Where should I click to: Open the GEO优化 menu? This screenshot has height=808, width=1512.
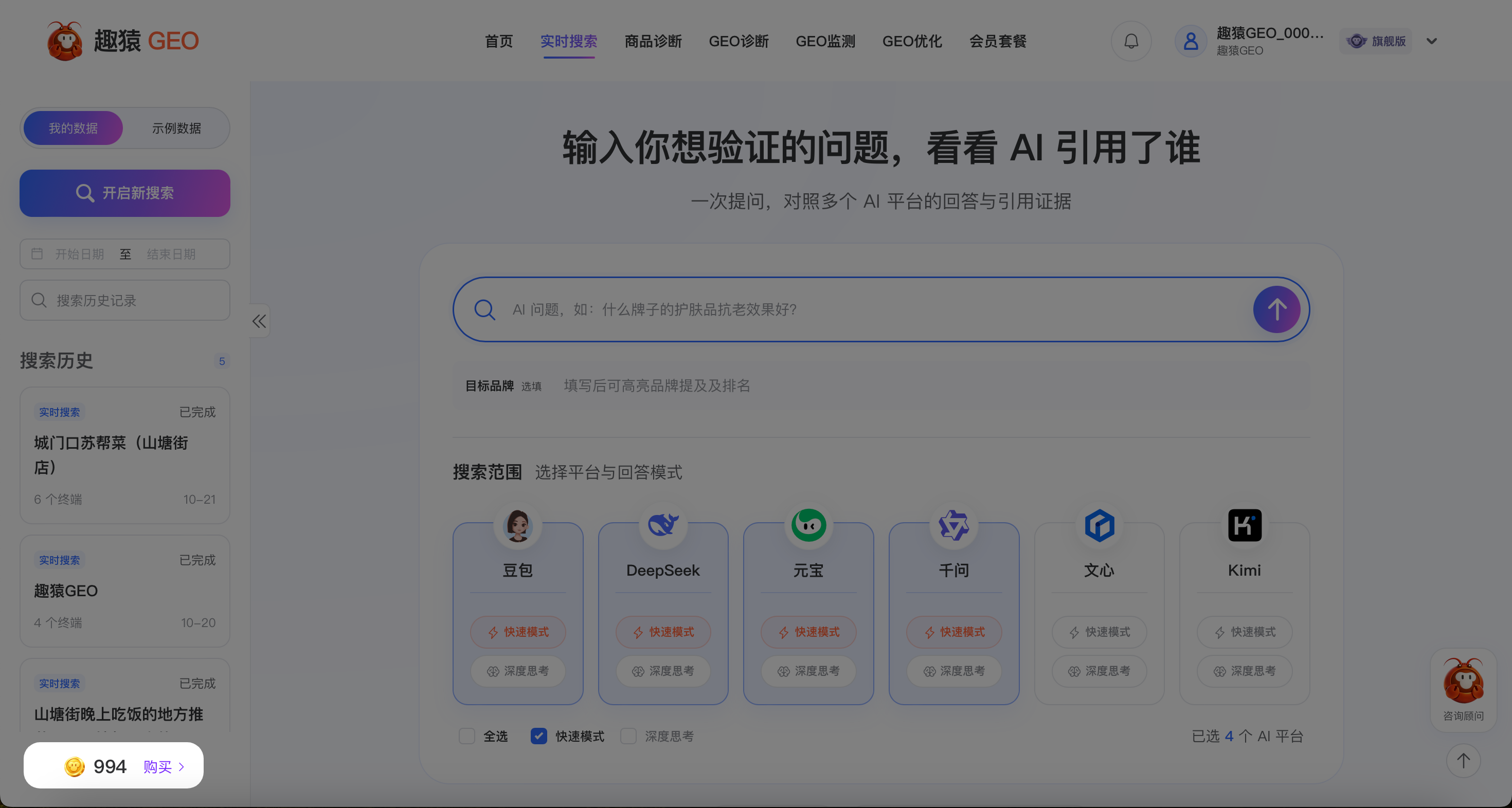pos(912,41)
